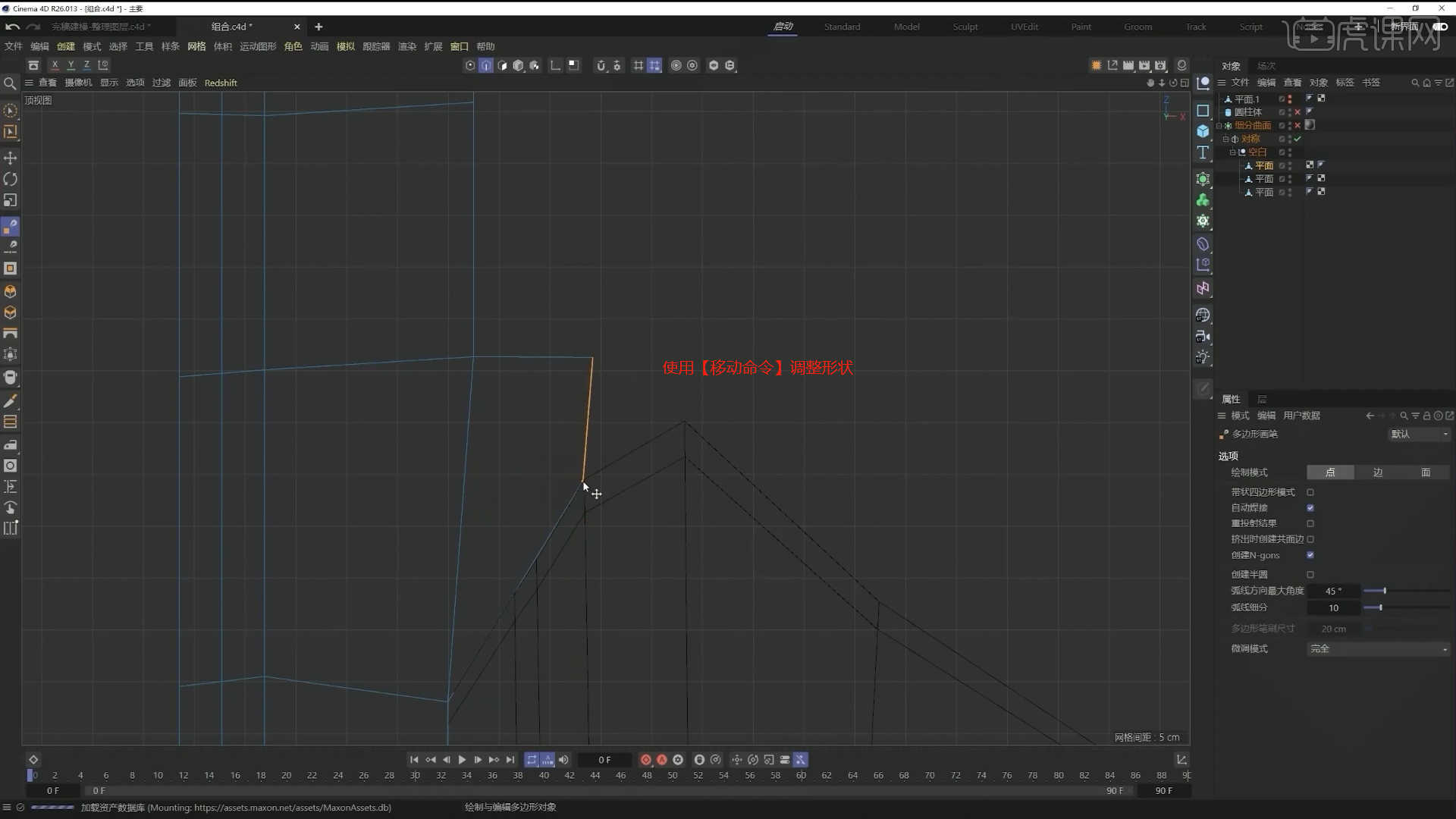The height and width of the screenshot is (819, 1456).
Task: Toggle the 圆柱体 object's red enable mark
Action: pyautogui.click(x=1298, y=112)
